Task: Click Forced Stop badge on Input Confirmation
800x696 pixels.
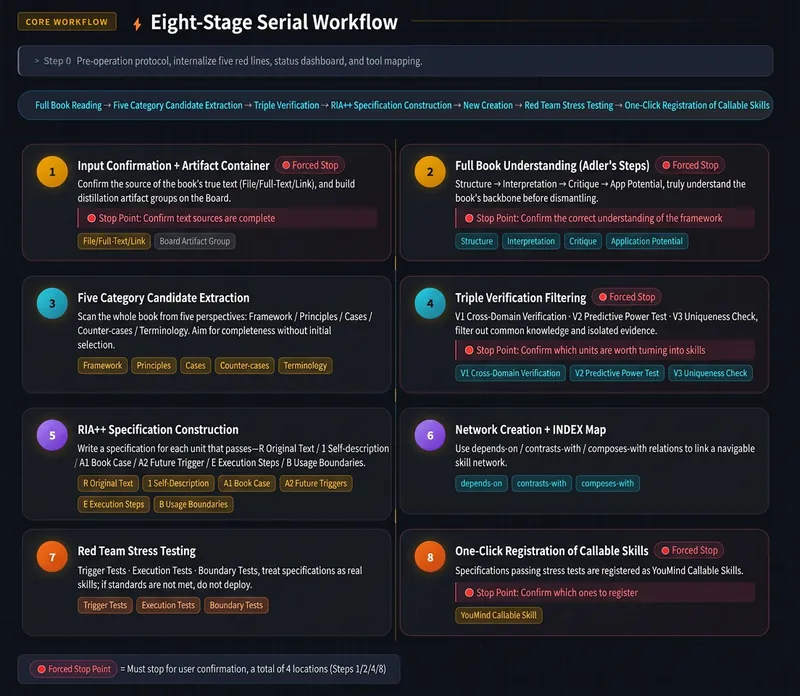Action: click(310, 165)
